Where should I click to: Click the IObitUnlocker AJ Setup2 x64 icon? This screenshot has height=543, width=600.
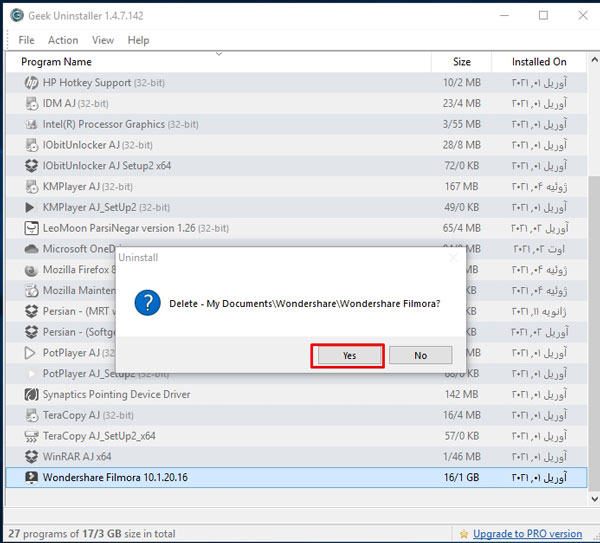pyautogui.click(x=31, y=166)
